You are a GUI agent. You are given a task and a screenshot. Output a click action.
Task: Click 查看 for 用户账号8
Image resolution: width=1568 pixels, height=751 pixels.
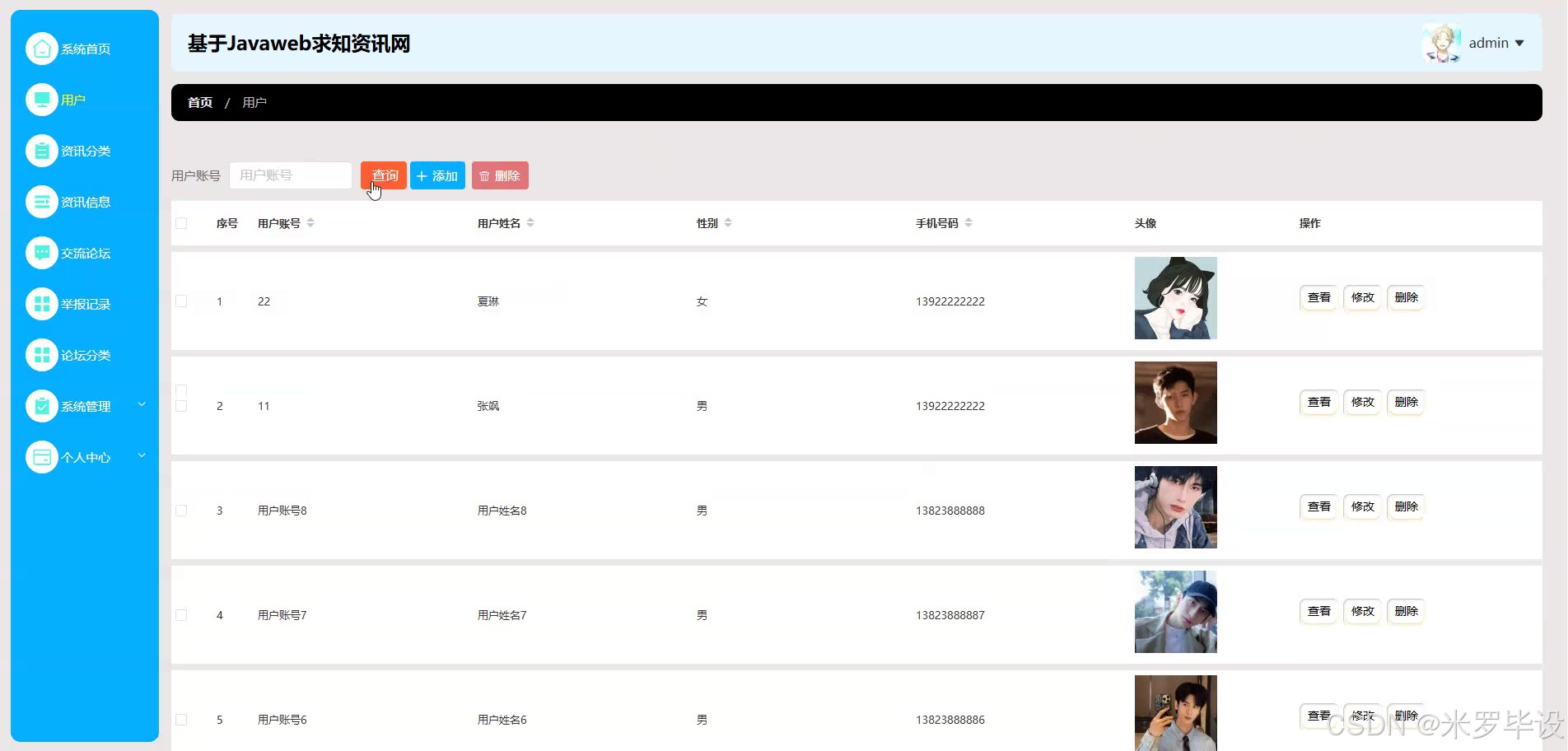click(x=1319, y=506)
